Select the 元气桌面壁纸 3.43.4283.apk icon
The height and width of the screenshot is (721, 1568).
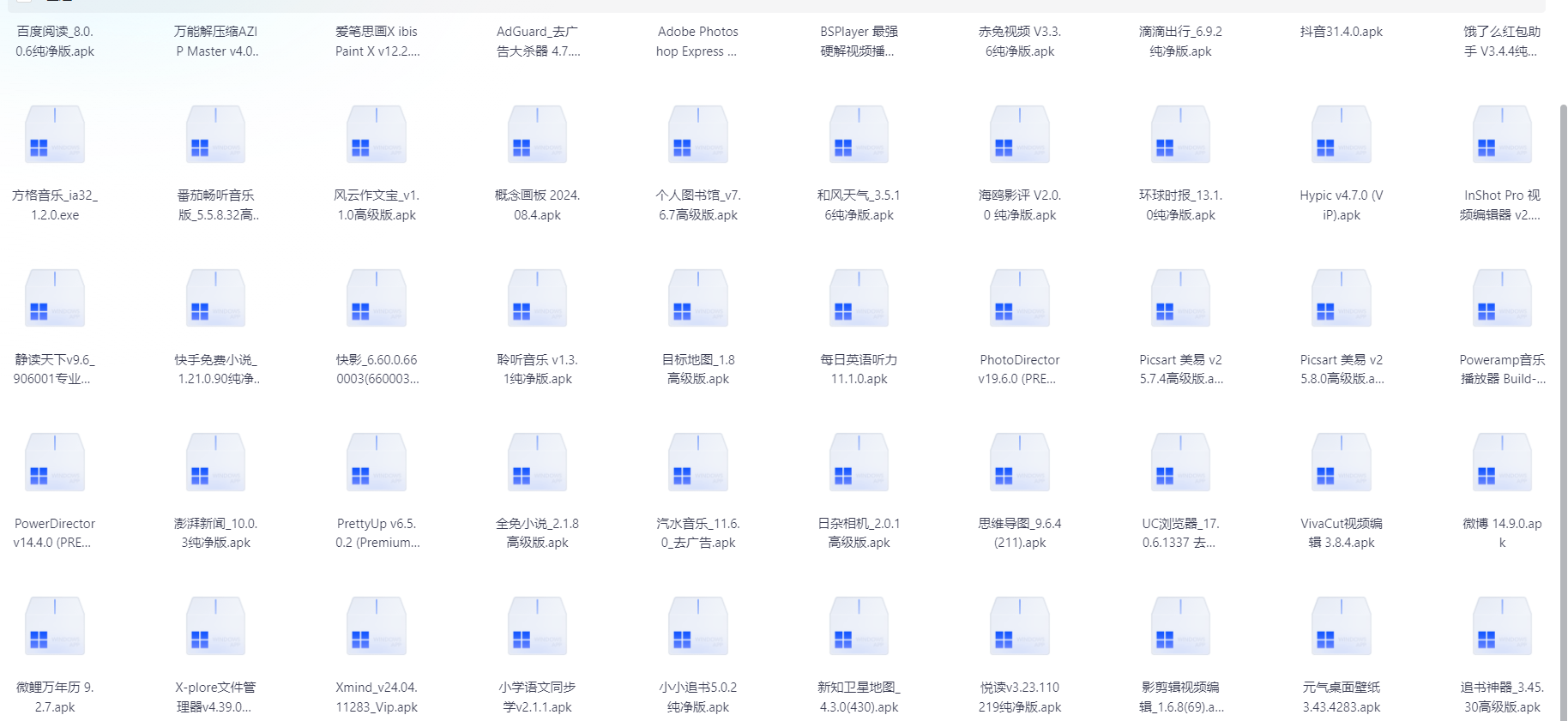tap(1342, 626)
